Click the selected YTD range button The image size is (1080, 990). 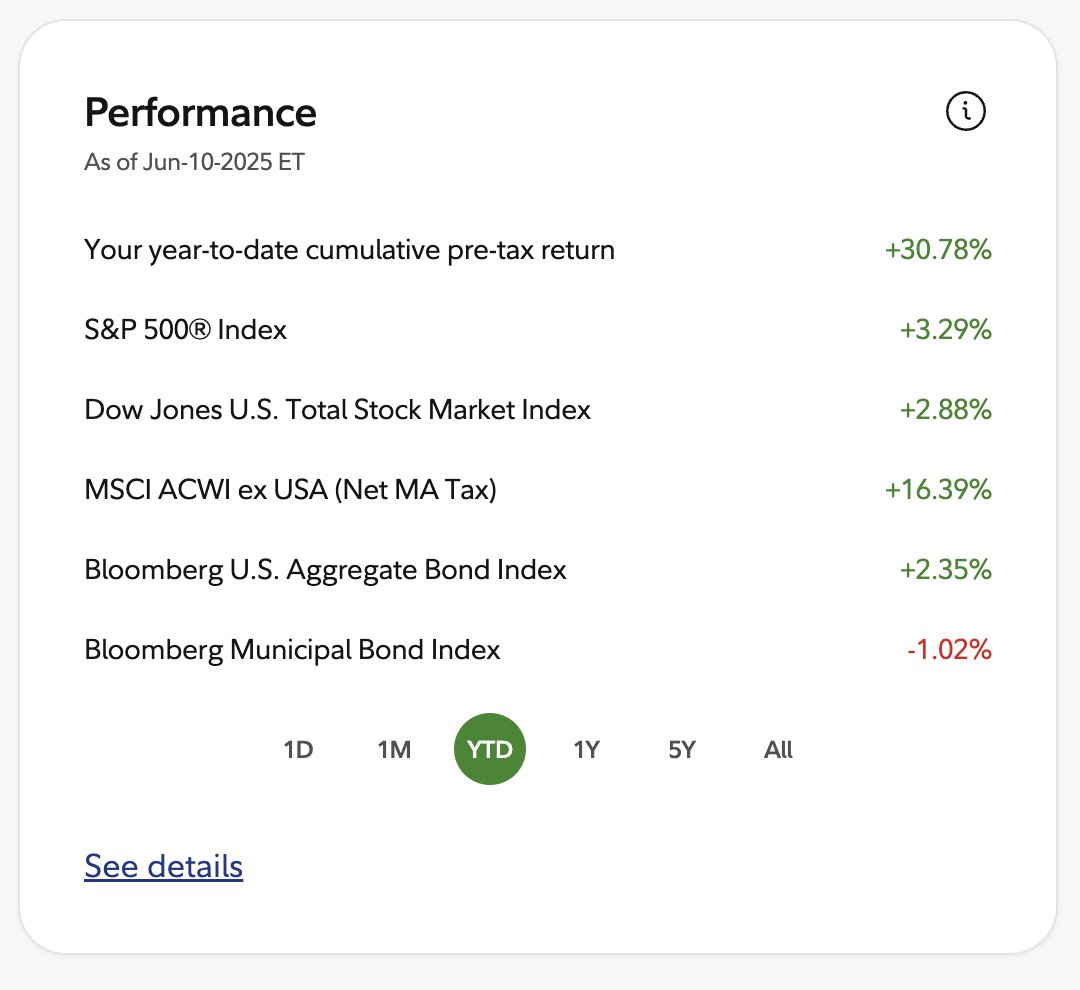(490, 749)
